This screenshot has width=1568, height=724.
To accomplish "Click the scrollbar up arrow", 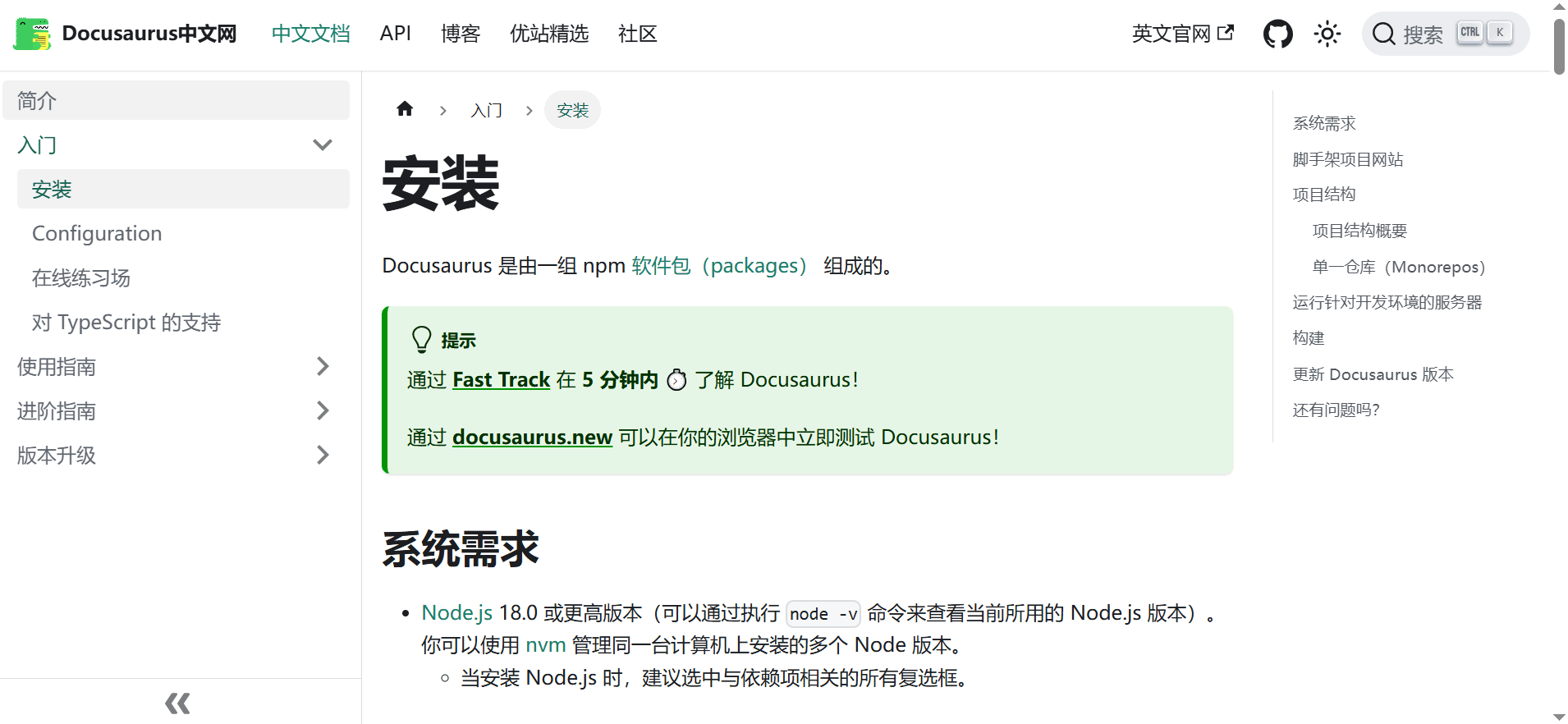I will tap(1559, 7).
